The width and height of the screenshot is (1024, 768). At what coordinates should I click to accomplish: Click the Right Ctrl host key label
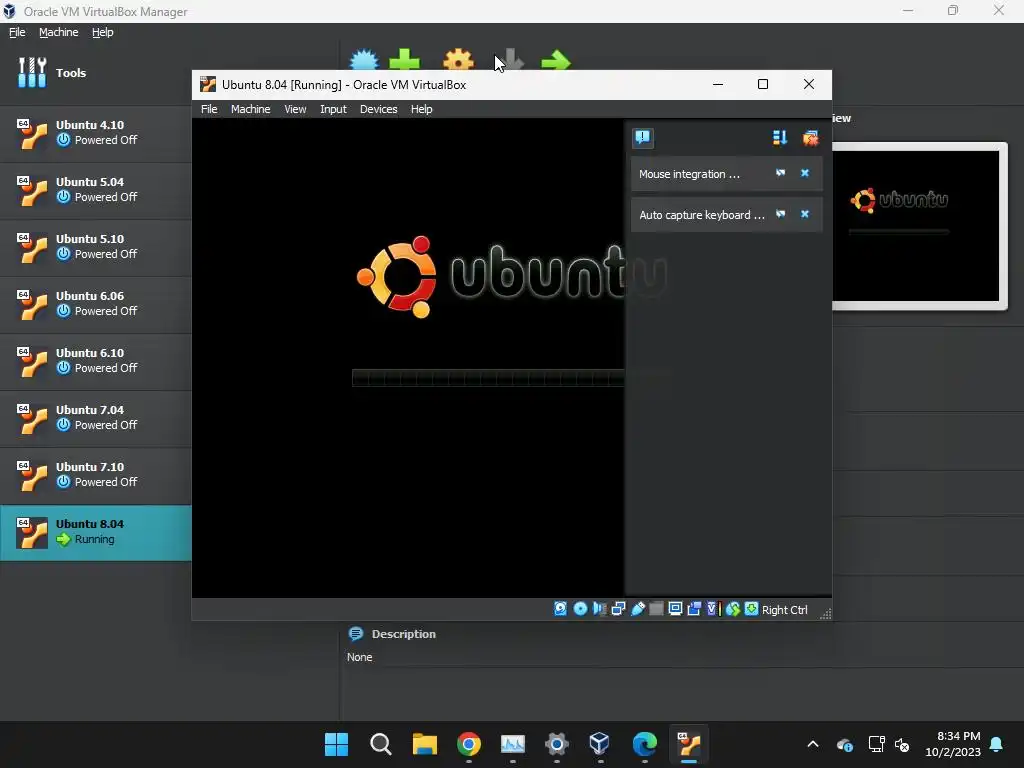tap(784, 609)
